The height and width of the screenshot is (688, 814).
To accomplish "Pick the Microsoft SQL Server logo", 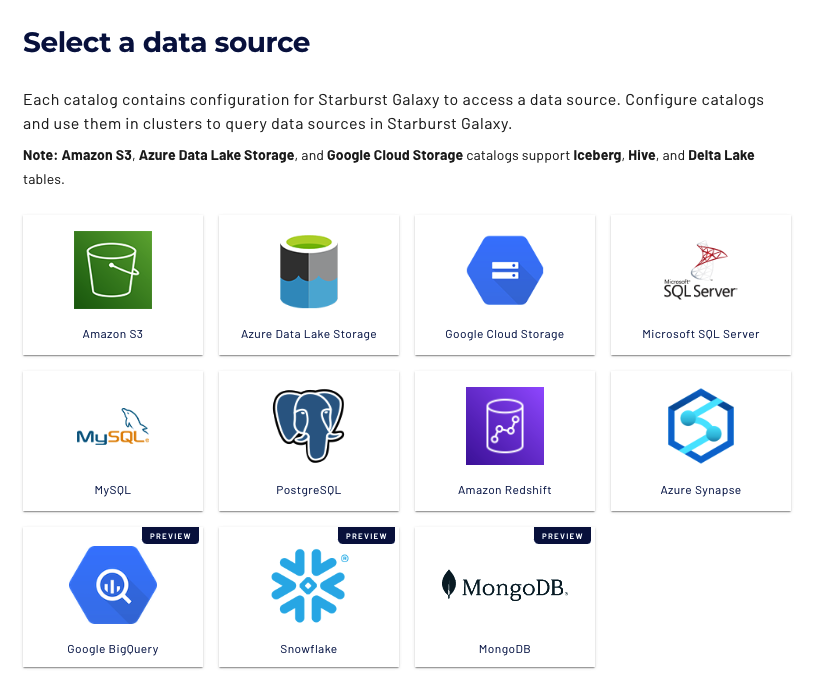I will pos(700,271).
